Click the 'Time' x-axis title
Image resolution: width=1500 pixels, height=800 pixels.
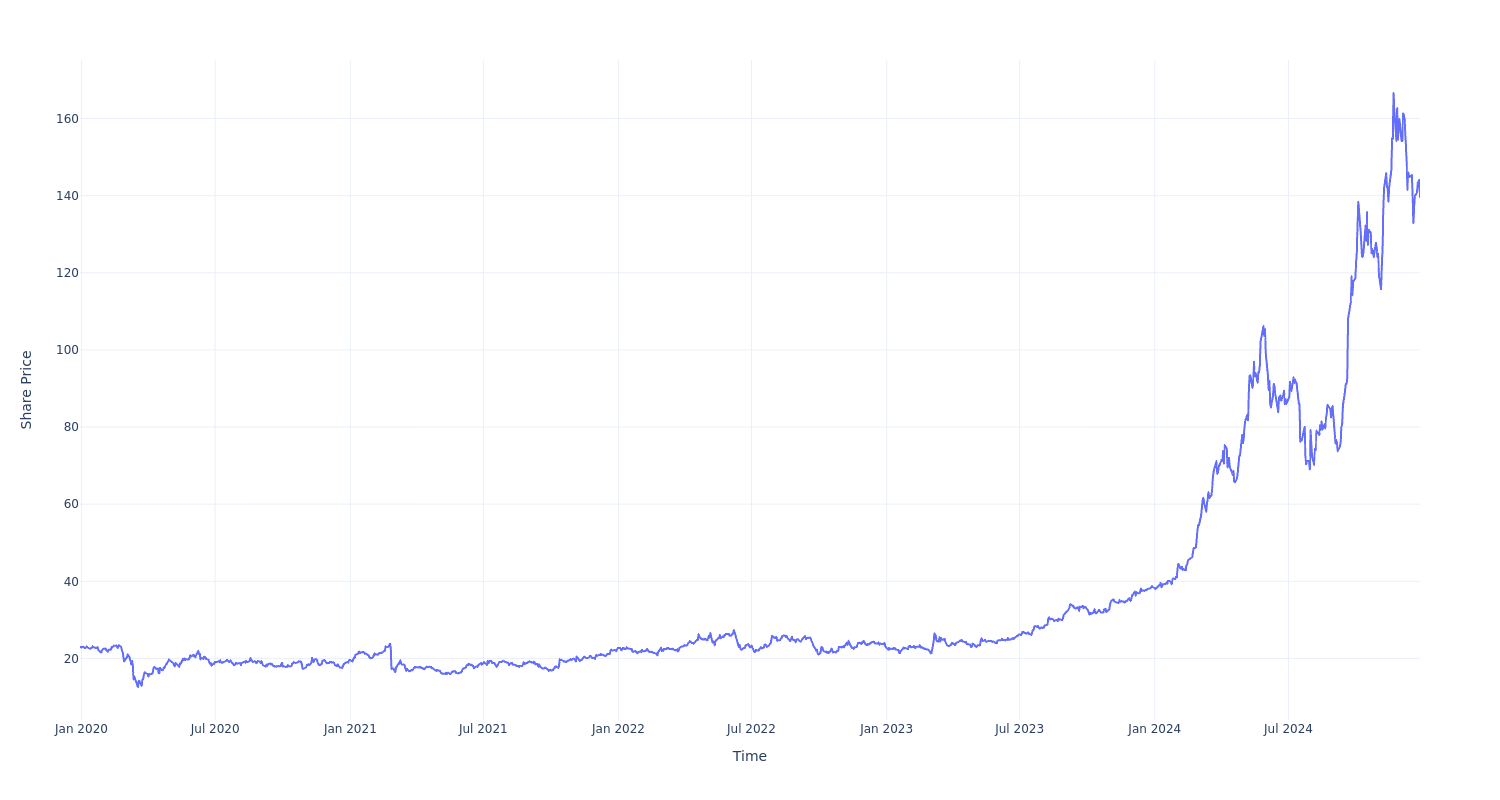click(x=750, y=756)
